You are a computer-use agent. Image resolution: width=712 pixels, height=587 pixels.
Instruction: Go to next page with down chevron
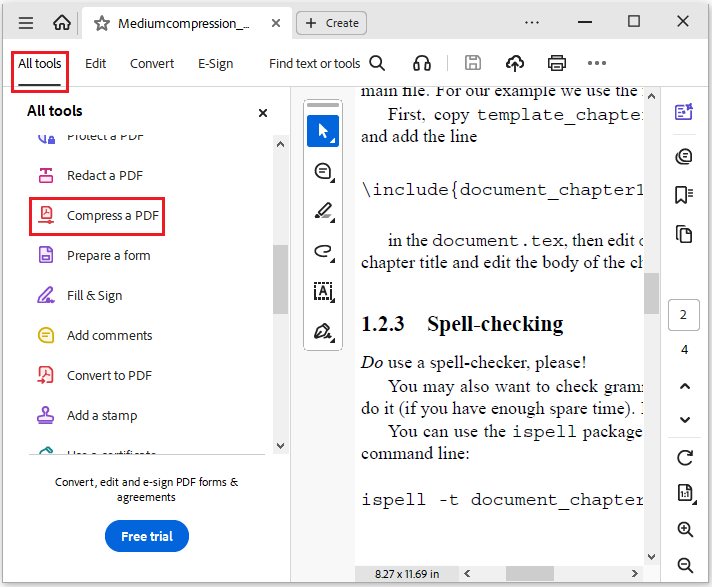[x=685, y=419]
